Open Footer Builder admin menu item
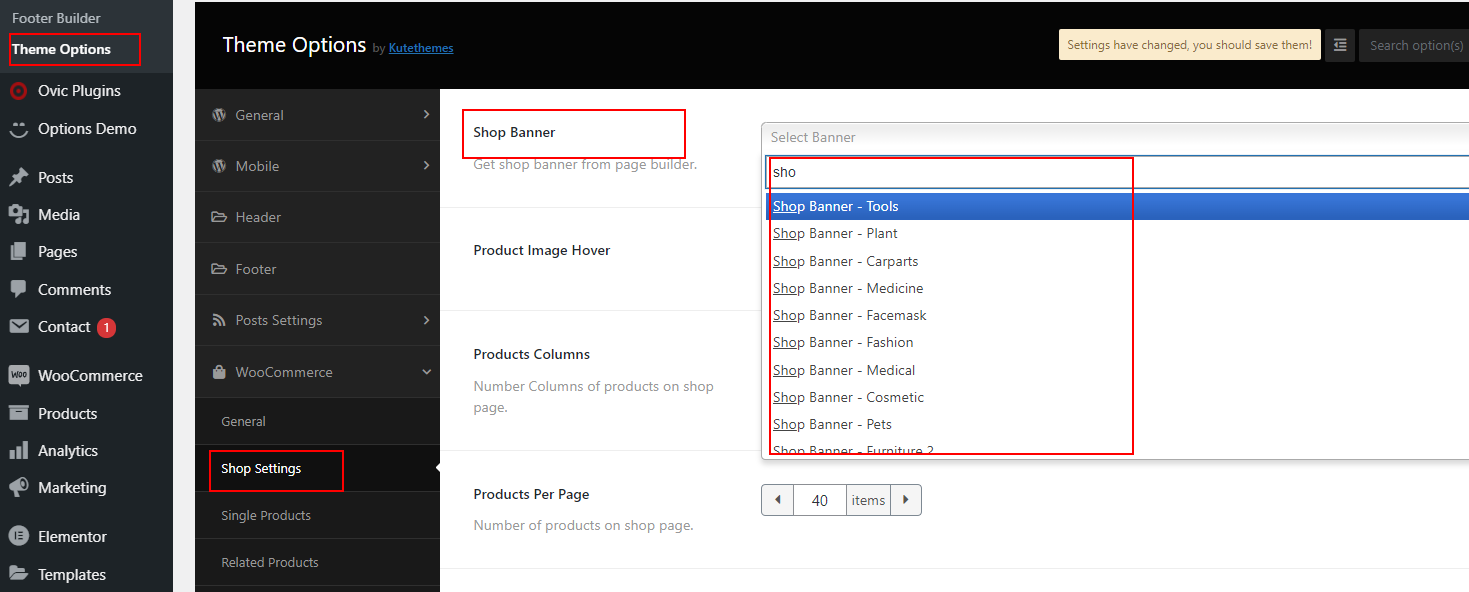This screenshot has width=1469, height=592. (56, 18)
